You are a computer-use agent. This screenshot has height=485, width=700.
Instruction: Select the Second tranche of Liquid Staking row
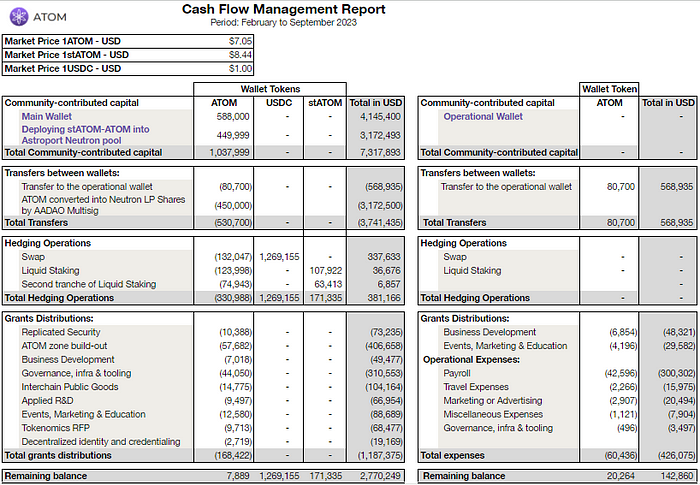[x=88, y=284]
